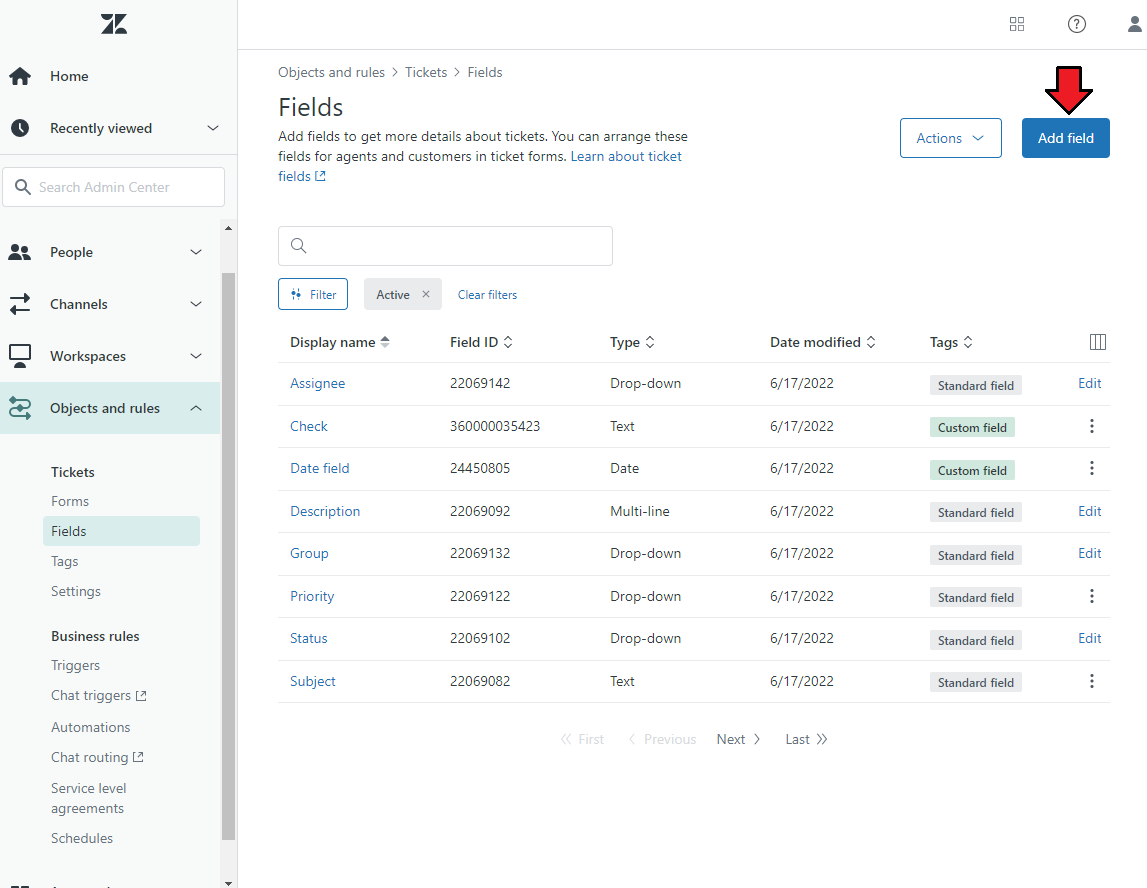Screen dimensions: 1147x888
Task: Click Edit for Description row
Action: tap(1089, 511)
